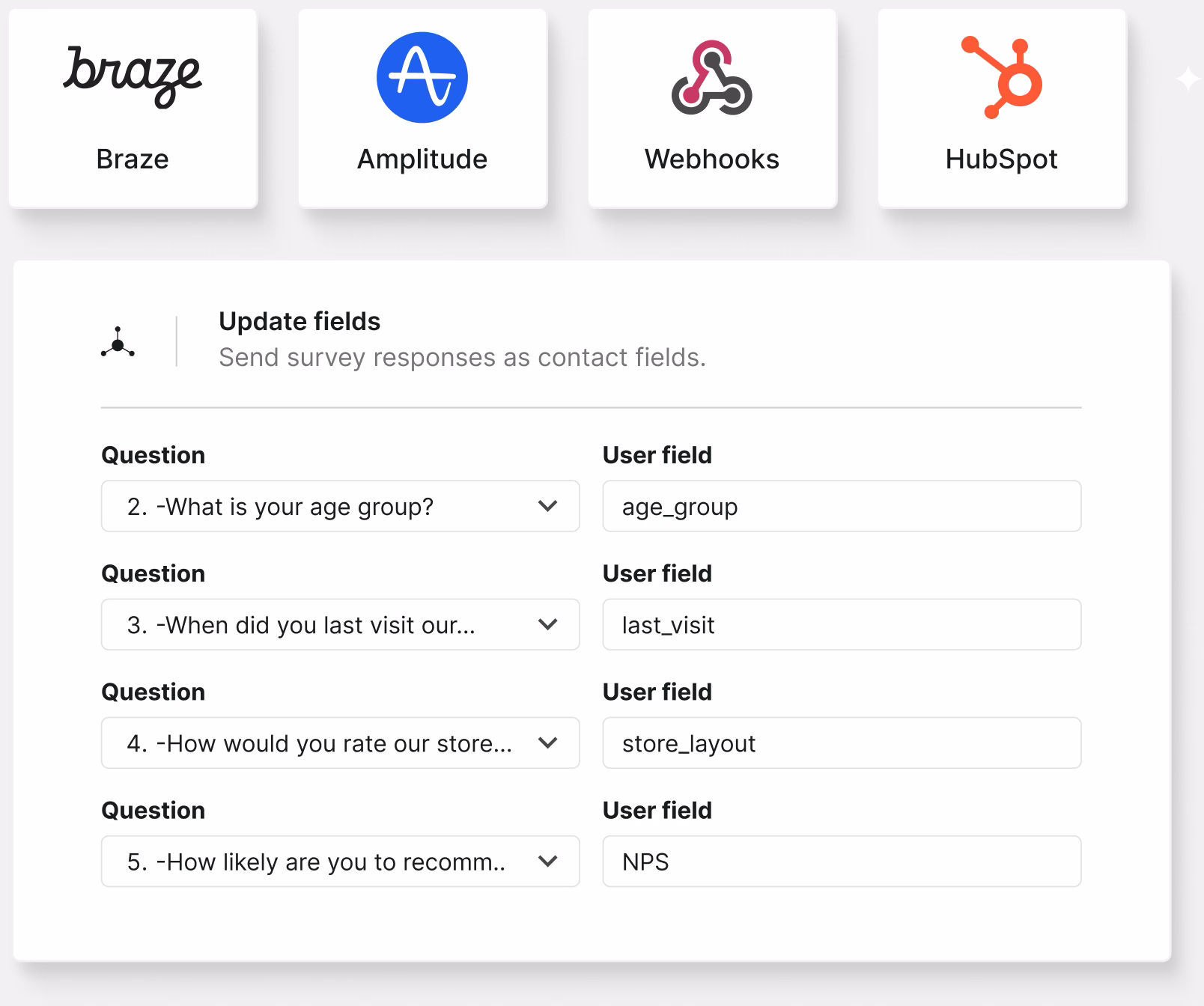Expand chevron on age group question
This screenshot has height=1006, width=1204.
pos(548,507)
